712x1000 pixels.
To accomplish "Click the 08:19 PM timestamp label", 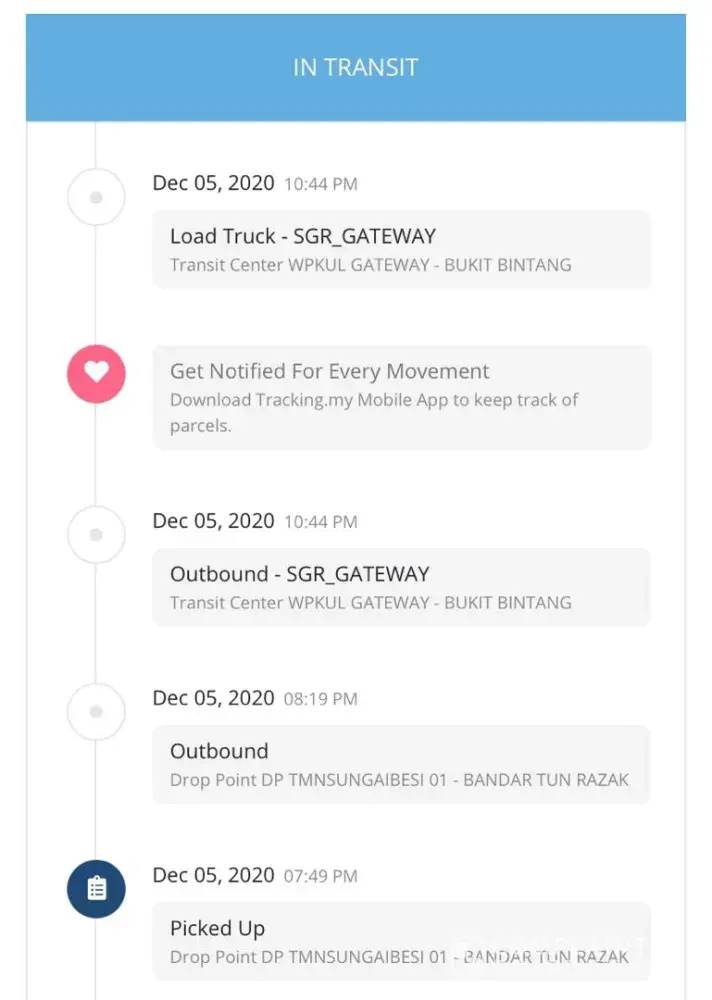I will click(320, 699).
